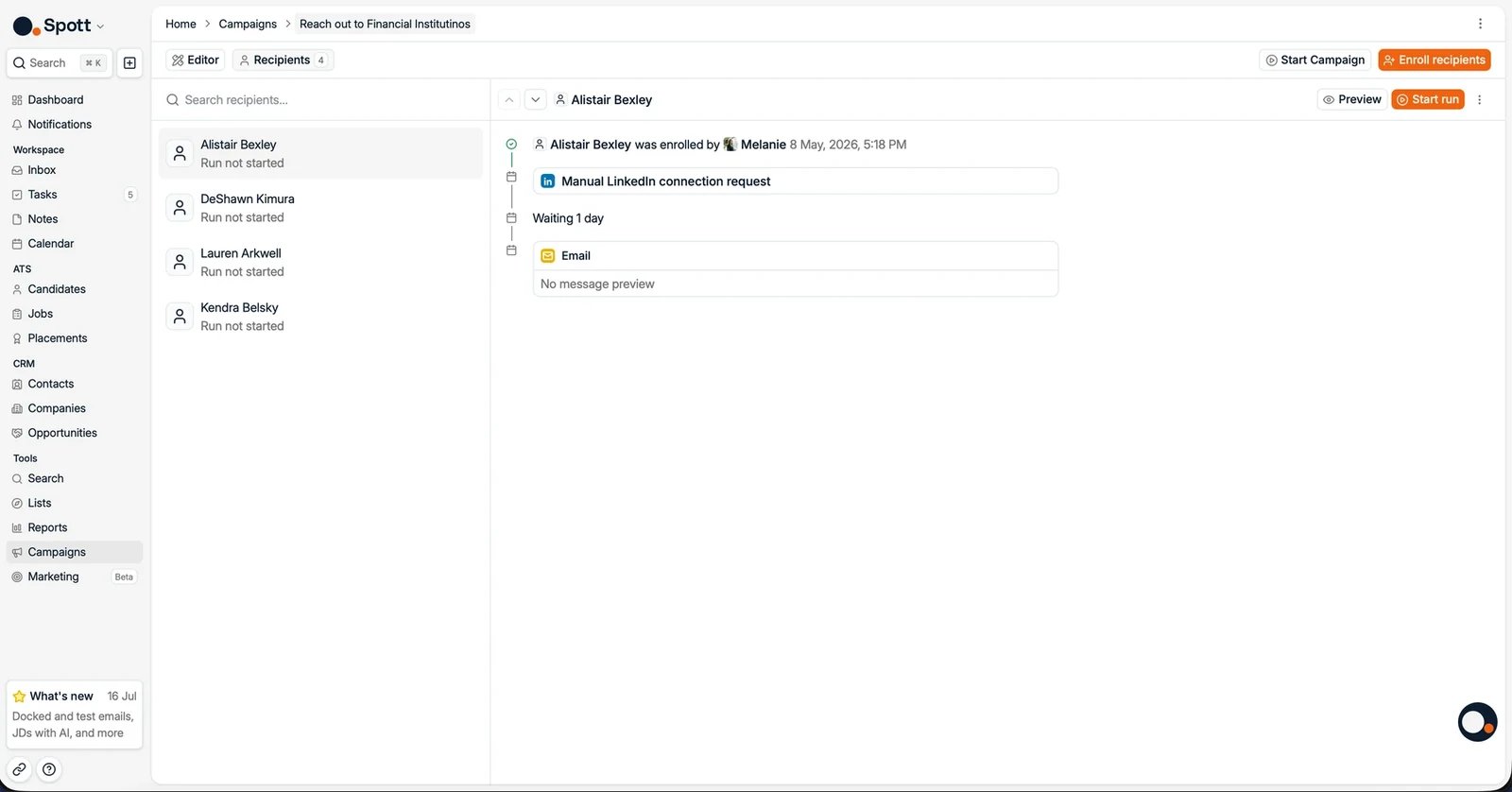This screenshot has height=792, width=1512.
Task: Open the Dashboard page
Action: [74, 99]
